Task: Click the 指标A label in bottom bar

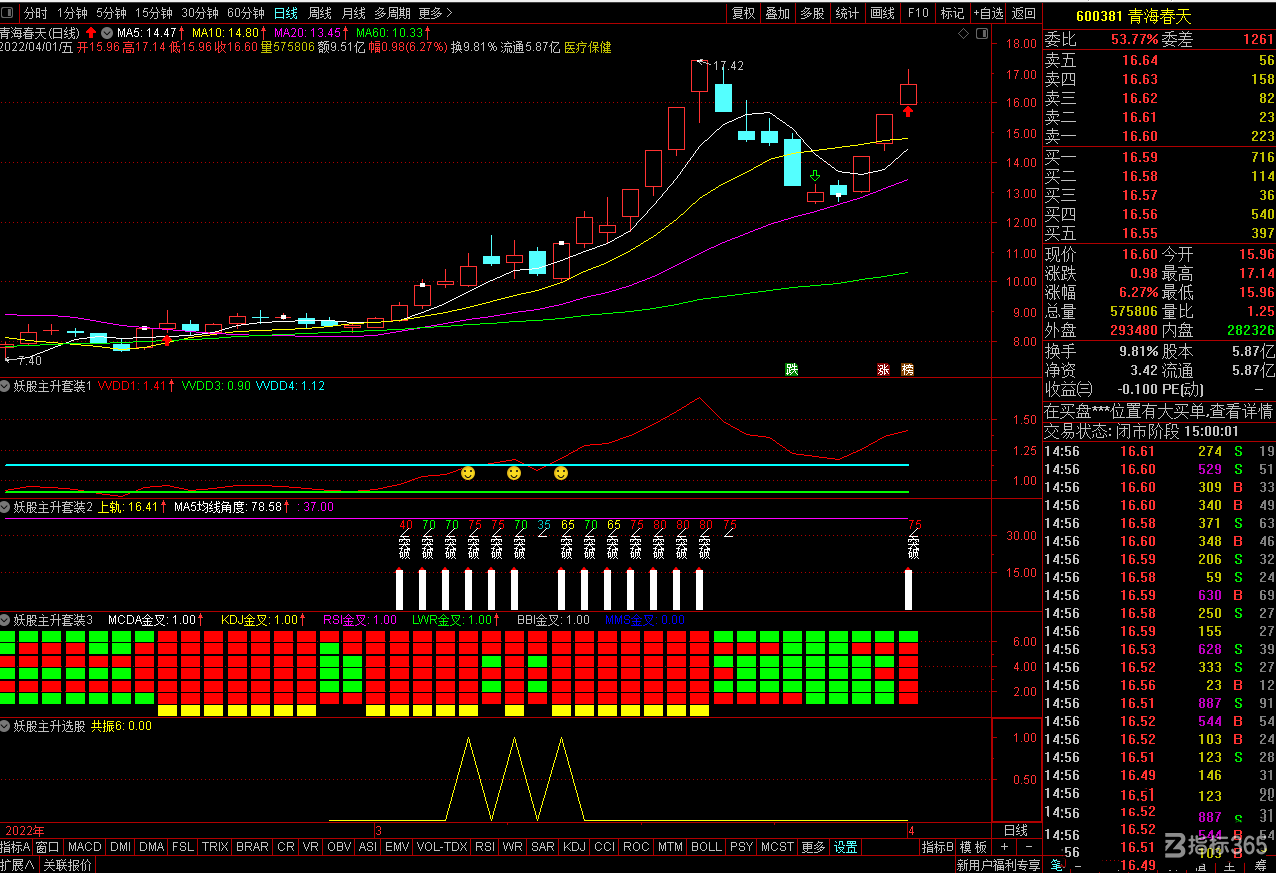Action: point(15,847)
